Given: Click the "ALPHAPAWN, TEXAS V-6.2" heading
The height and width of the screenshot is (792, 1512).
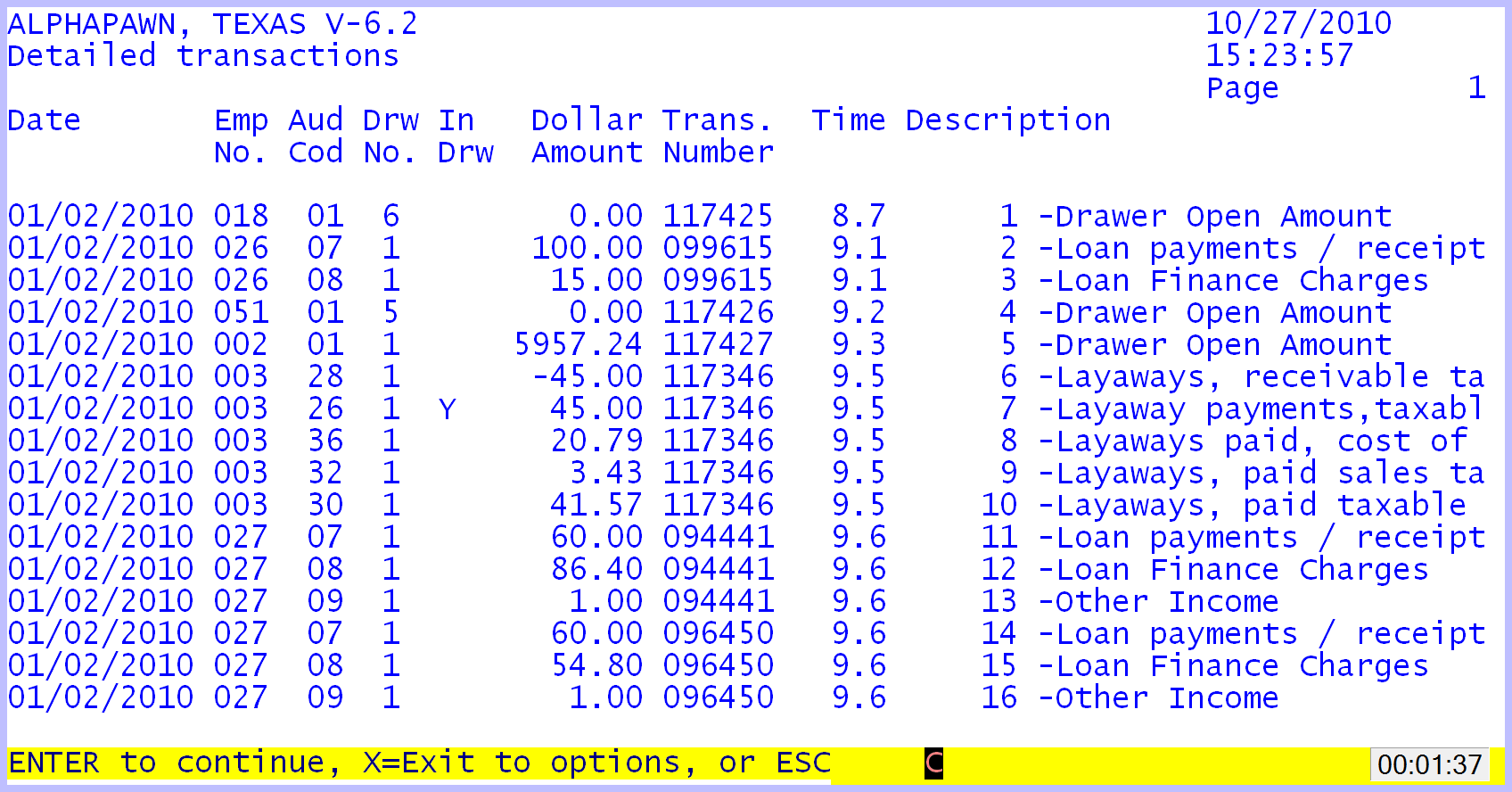Looking at the screenshot, I should tap(212, 24).
